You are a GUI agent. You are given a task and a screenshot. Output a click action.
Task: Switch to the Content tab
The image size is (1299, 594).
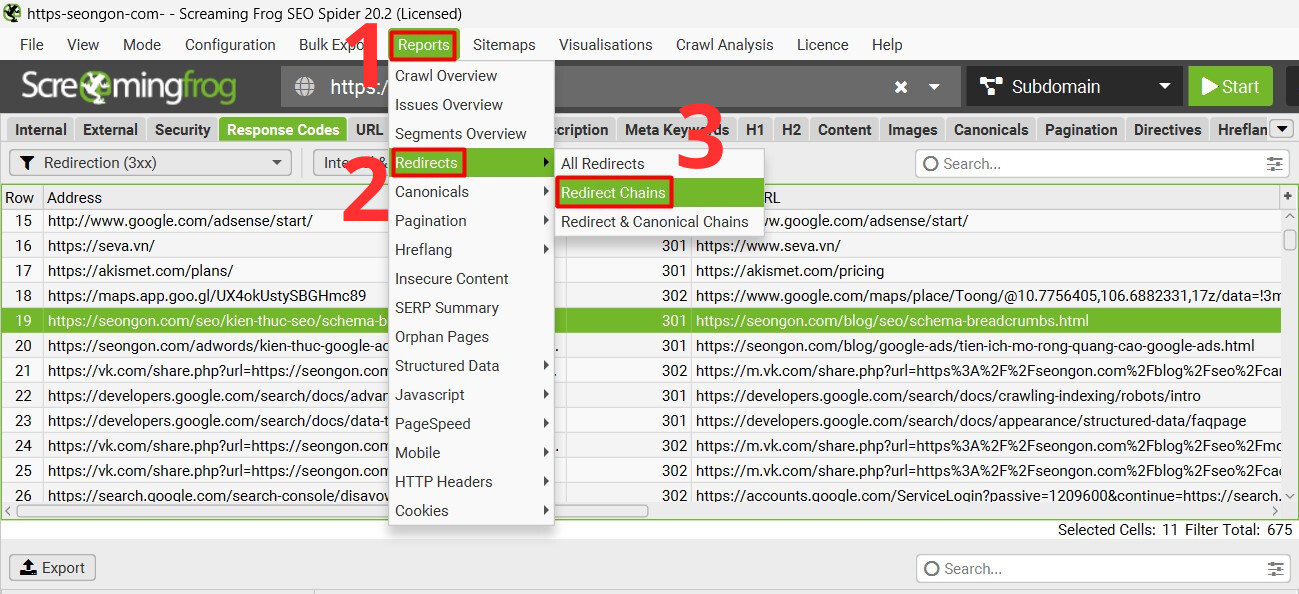click(x=845, y=130)
